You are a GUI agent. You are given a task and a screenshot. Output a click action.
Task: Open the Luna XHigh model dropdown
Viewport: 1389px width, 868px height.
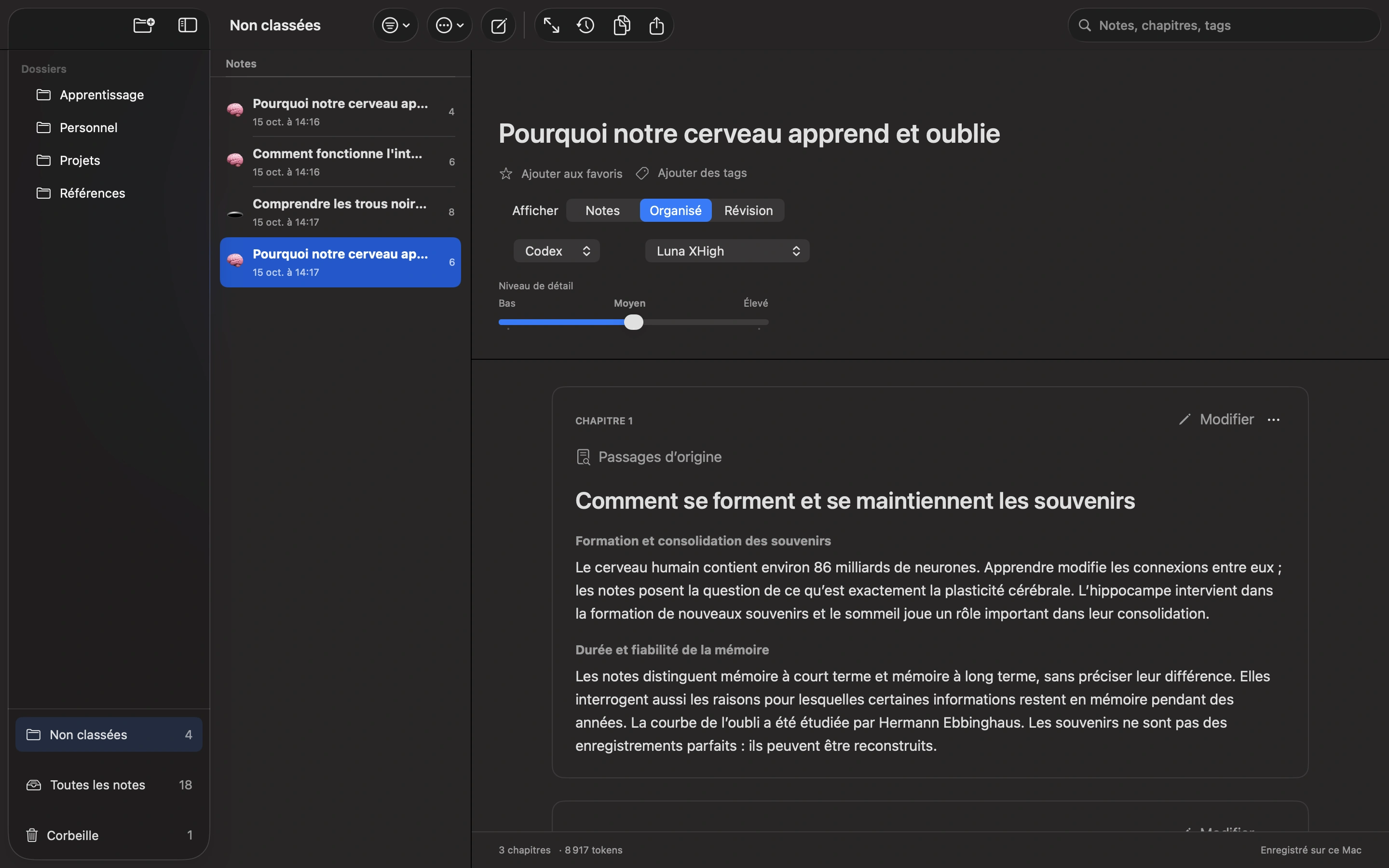tap(727, 251)
